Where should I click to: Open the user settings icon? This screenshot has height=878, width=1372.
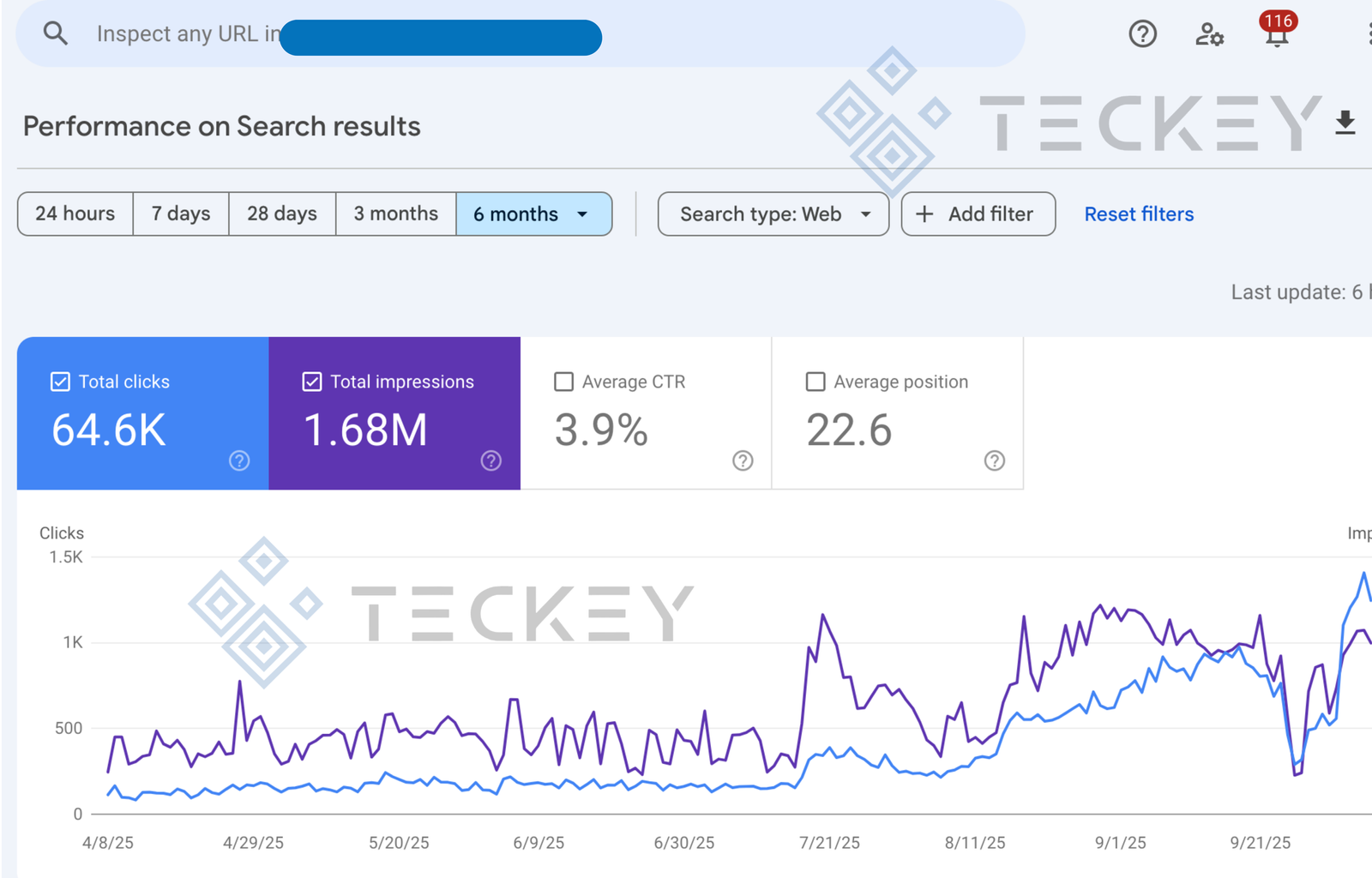(1209, 34)
